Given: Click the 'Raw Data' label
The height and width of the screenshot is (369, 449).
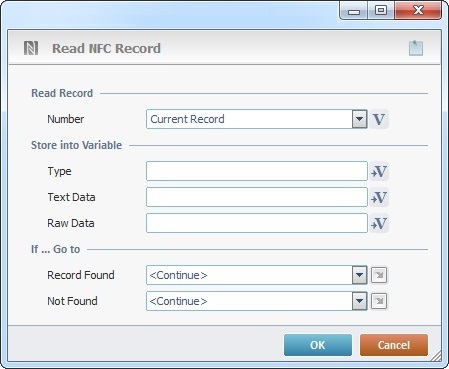Looking at the screenshot, I should [71, 223].
